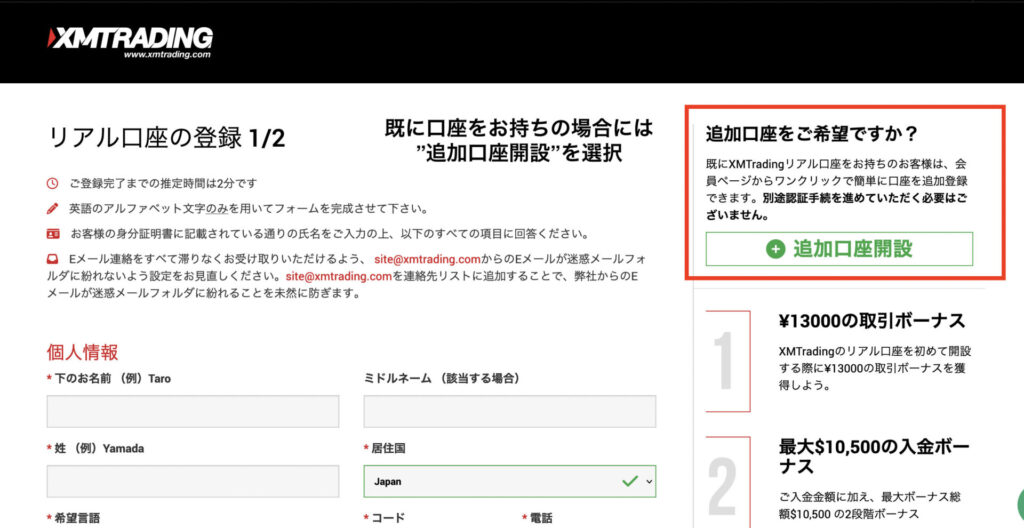Click the ID card icon

point(53,234)
